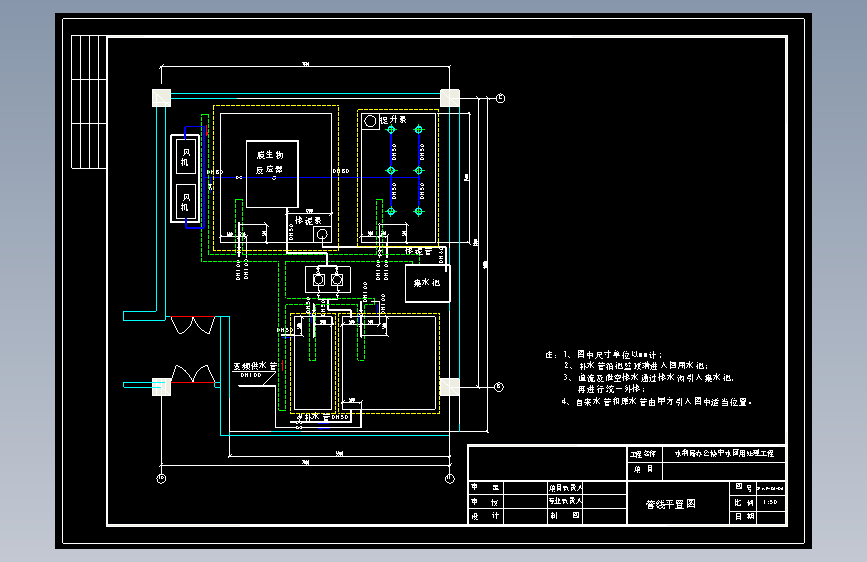This screenshot has height=562, width=867.
Task: Select the "排泥泵" label below the reactor
Action: pyautogui.click(x=308, y=220)
